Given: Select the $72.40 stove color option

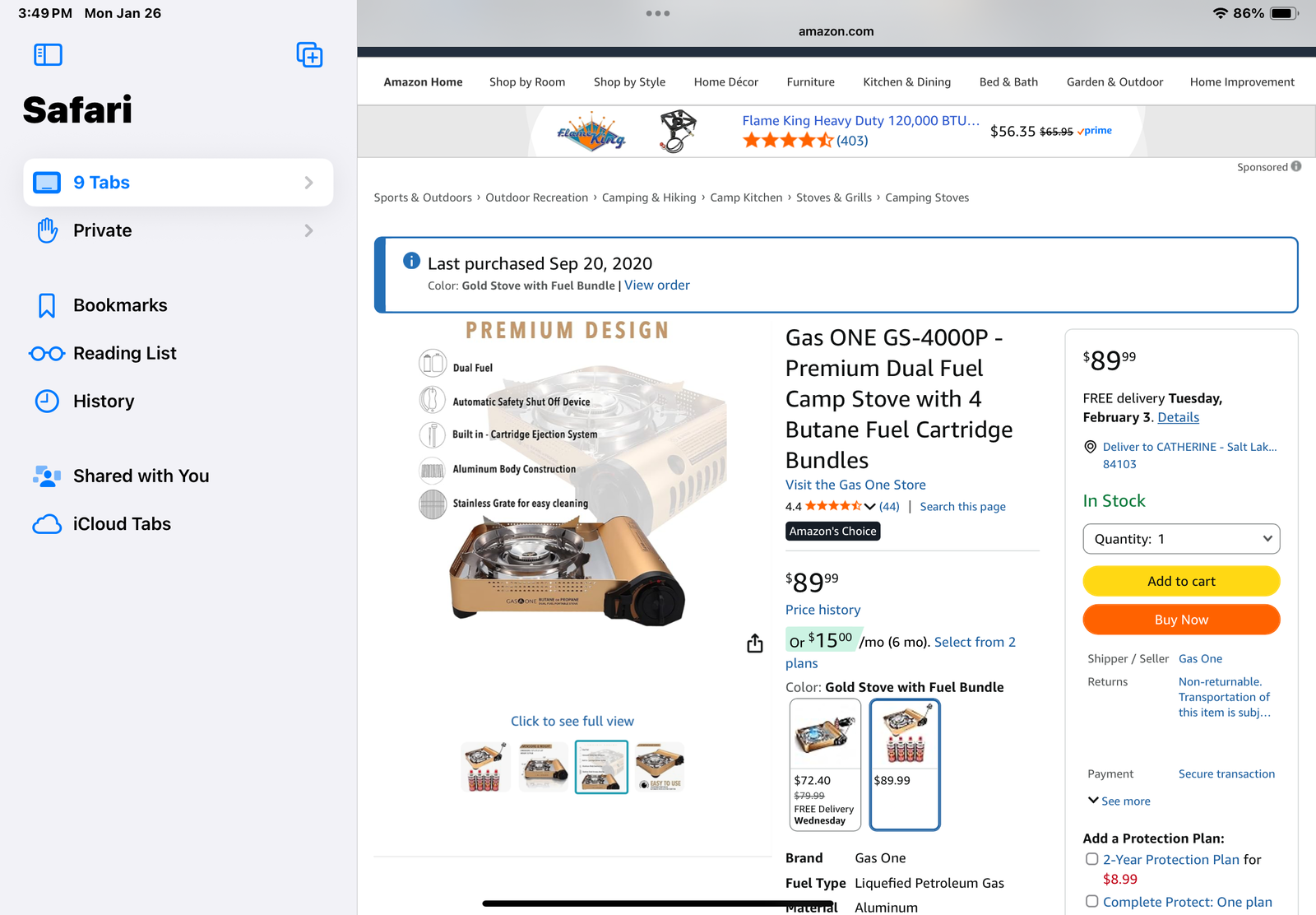Looking at the screenshot, I should point(824,764).
